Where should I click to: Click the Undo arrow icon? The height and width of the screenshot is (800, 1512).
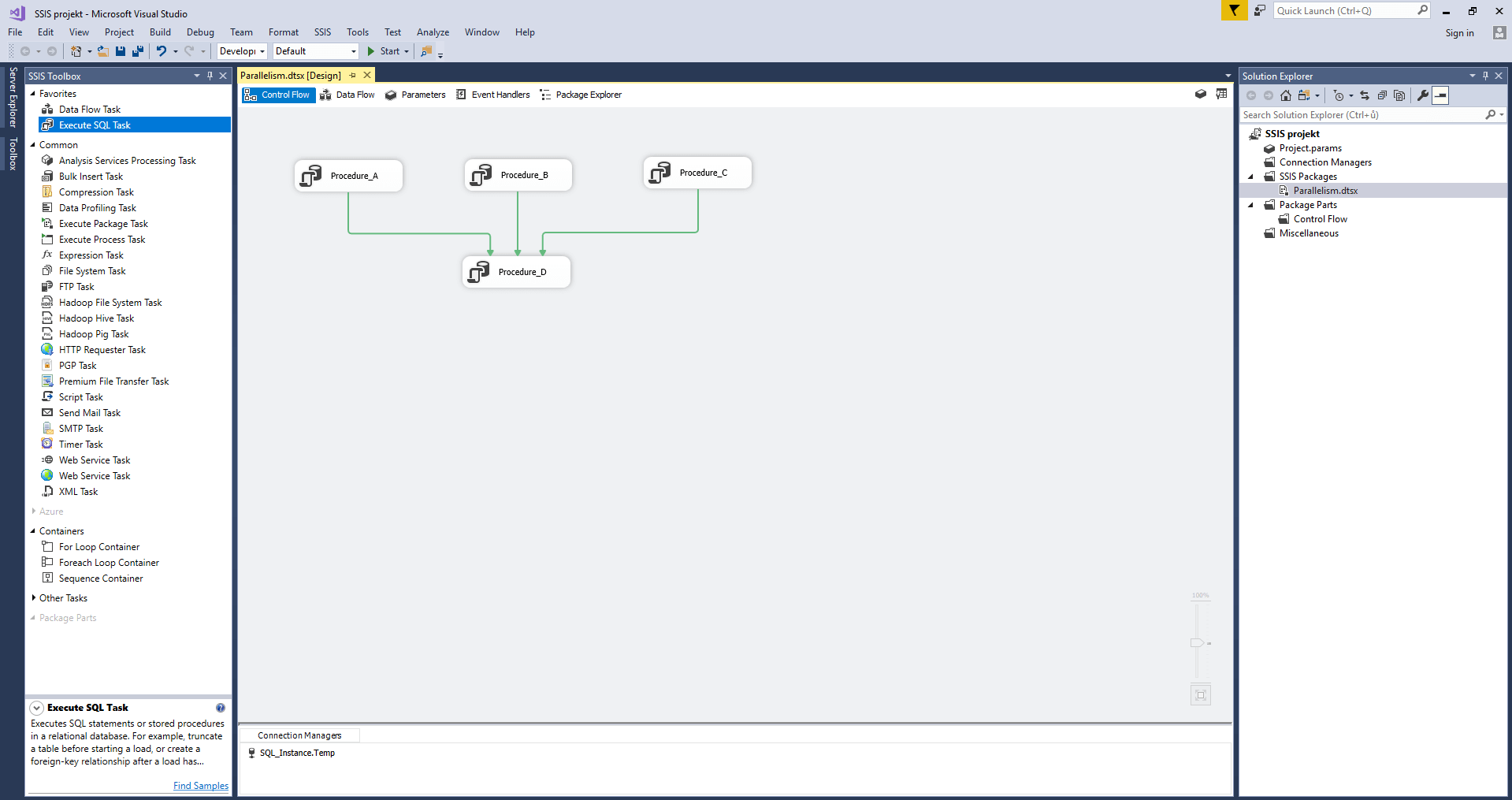tap(161, 51)
